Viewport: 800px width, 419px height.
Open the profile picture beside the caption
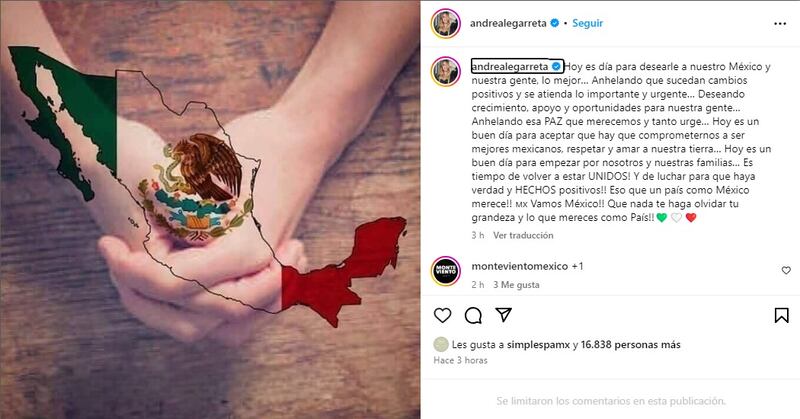pos(445,71)
